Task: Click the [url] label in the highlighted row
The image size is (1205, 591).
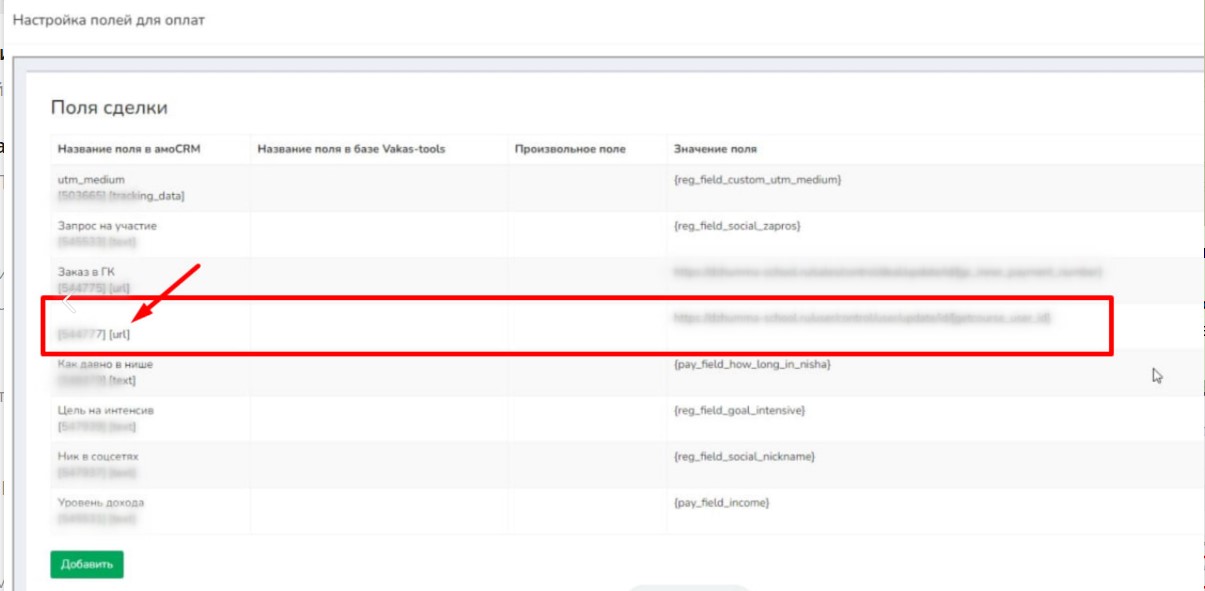Action: (120, 334)
